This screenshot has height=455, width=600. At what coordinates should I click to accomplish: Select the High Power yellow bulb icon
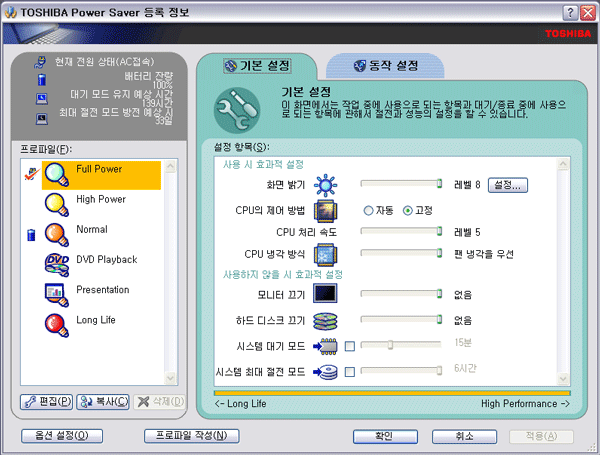(x=57, y=205)
